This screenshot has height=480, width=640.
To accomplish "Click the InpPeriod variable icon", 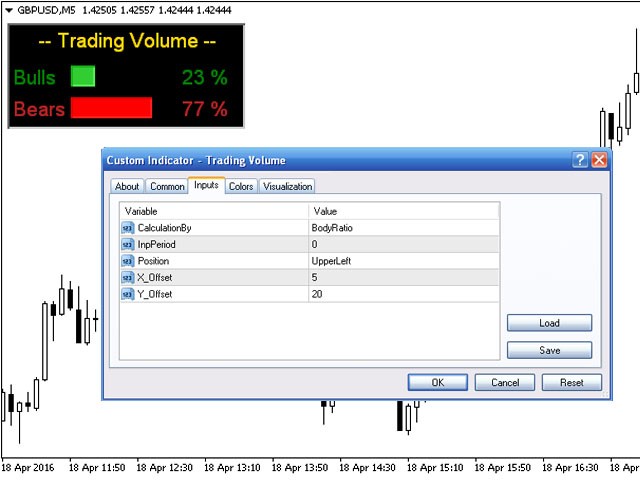I will click(x=128, y=244).
